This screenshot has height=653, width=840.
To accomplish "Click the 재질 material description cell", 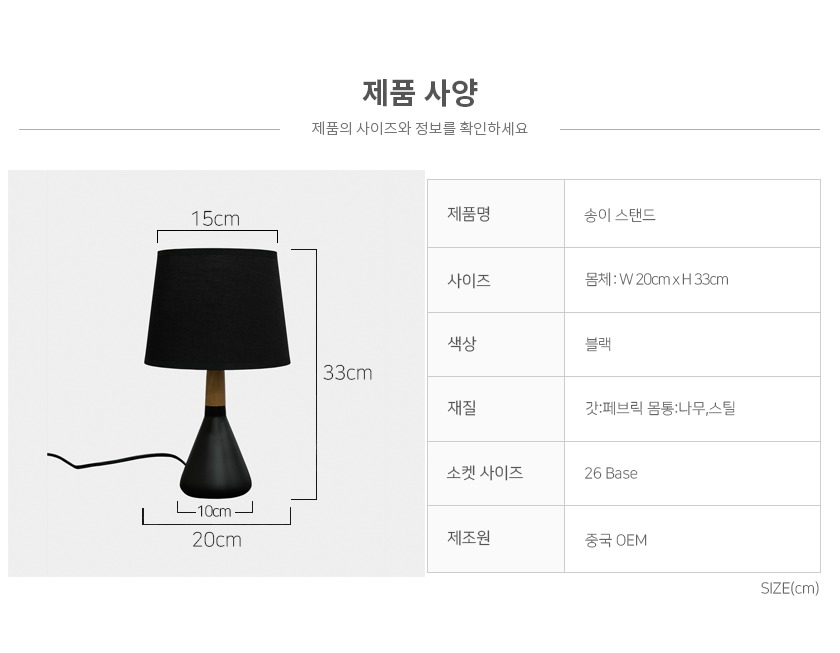I will (x=660, y=408).
